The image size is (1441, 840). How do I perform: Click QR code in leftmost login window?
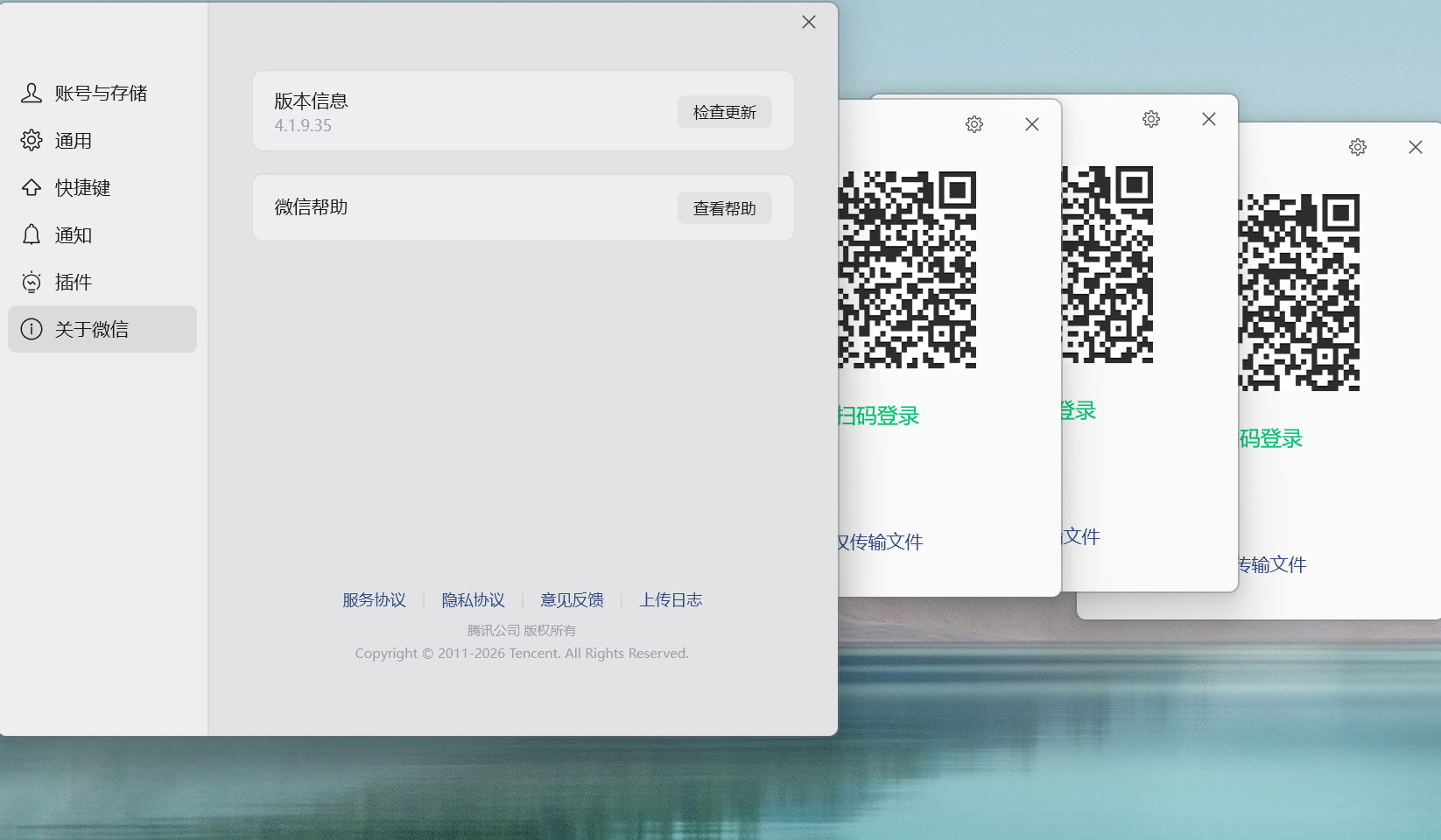[x=908, y=269]
